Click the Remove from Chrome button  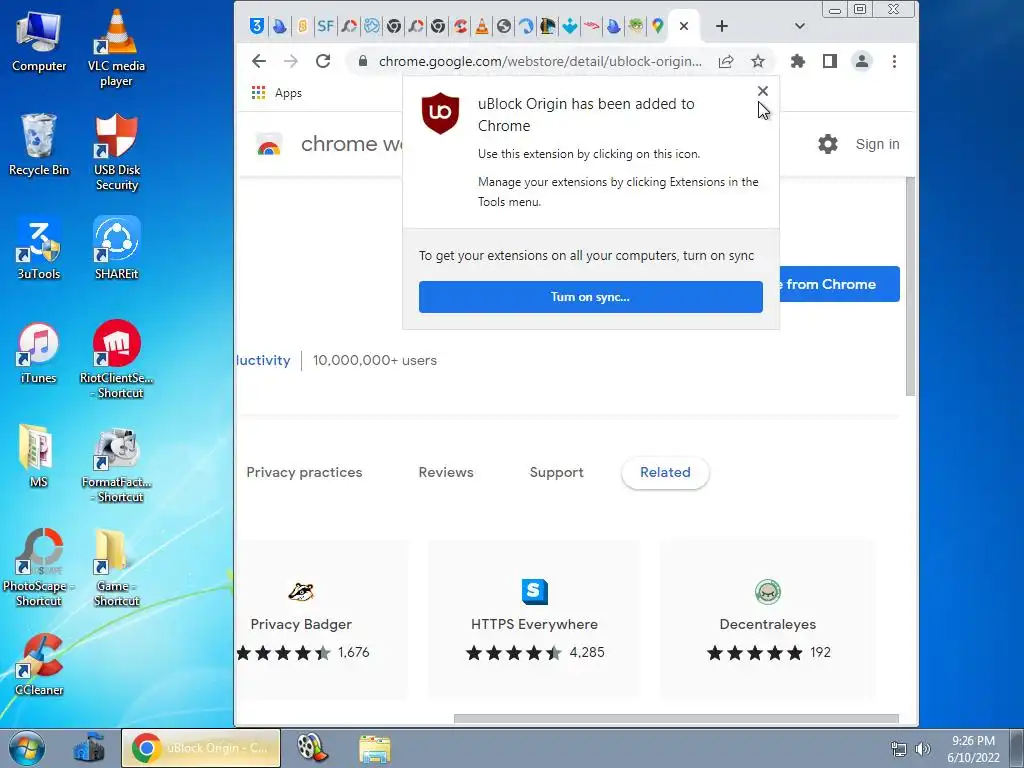[x=839, y=284]
